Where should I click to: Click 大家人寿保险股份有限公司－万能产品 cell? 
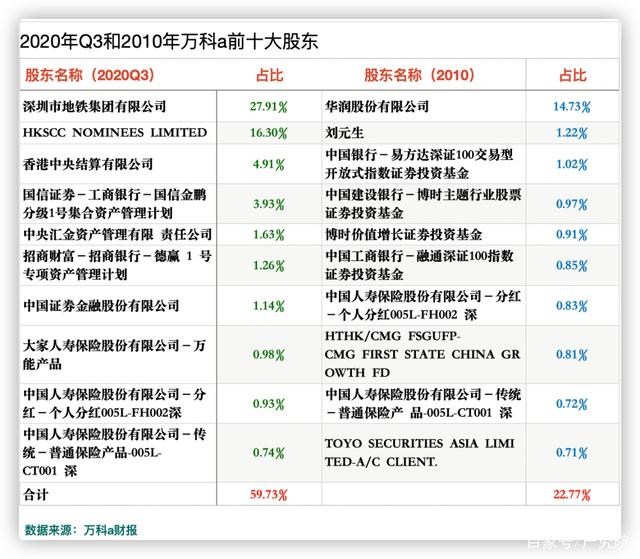click(114, 354)
